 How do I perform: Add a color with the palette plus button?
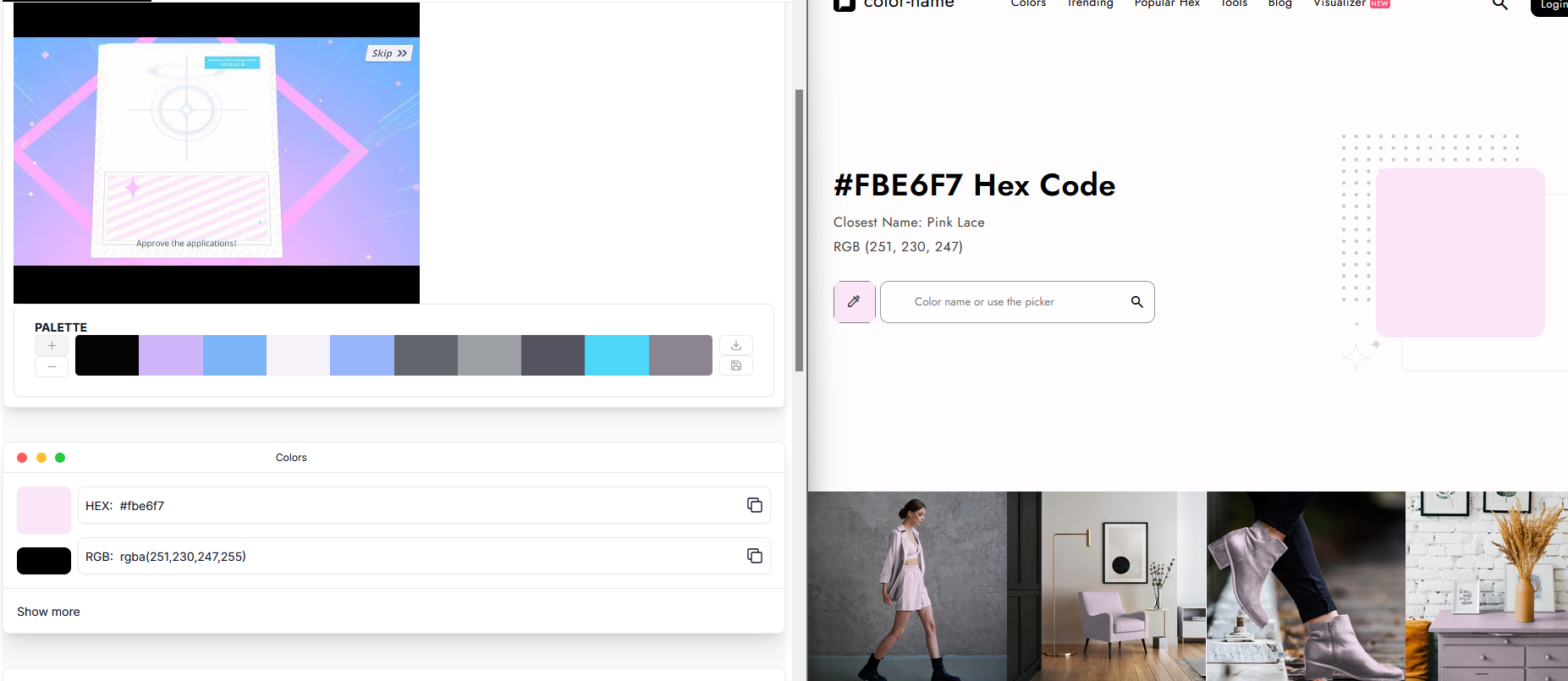[x=52, y=345]
